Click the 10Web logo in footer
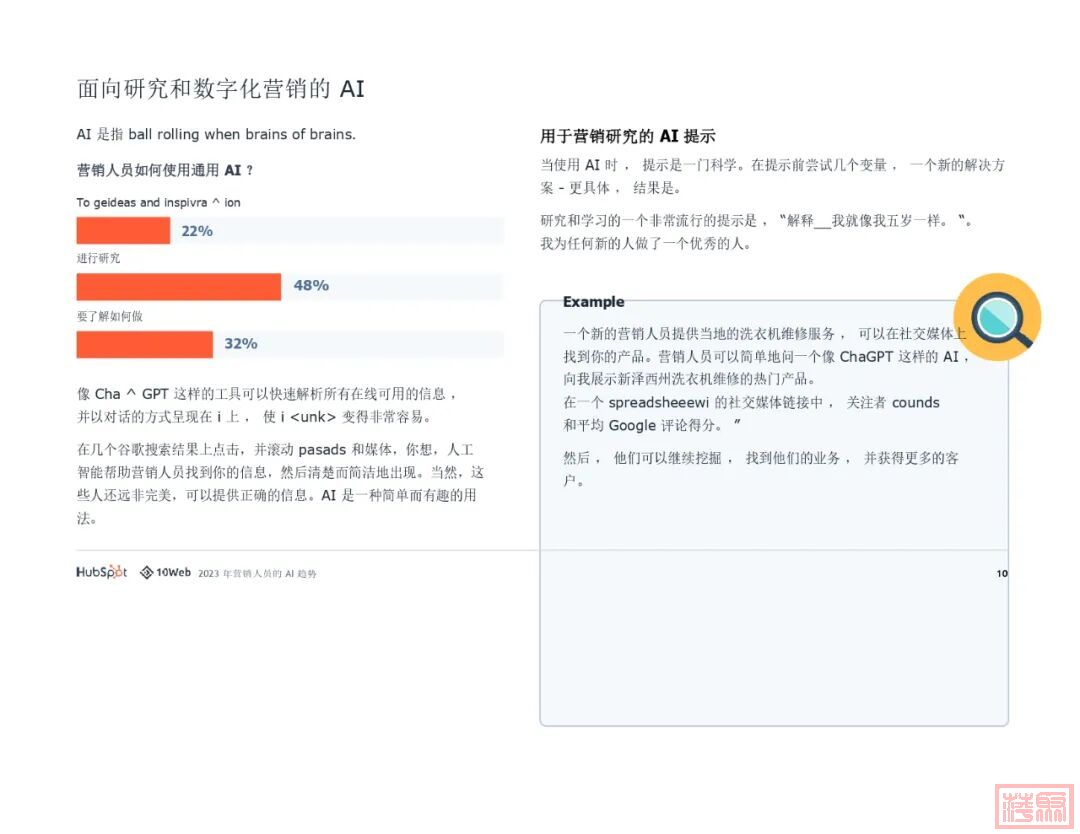The height and width of the screenshot is (834, 1080). pyautogui.click(x=165, y=573)
